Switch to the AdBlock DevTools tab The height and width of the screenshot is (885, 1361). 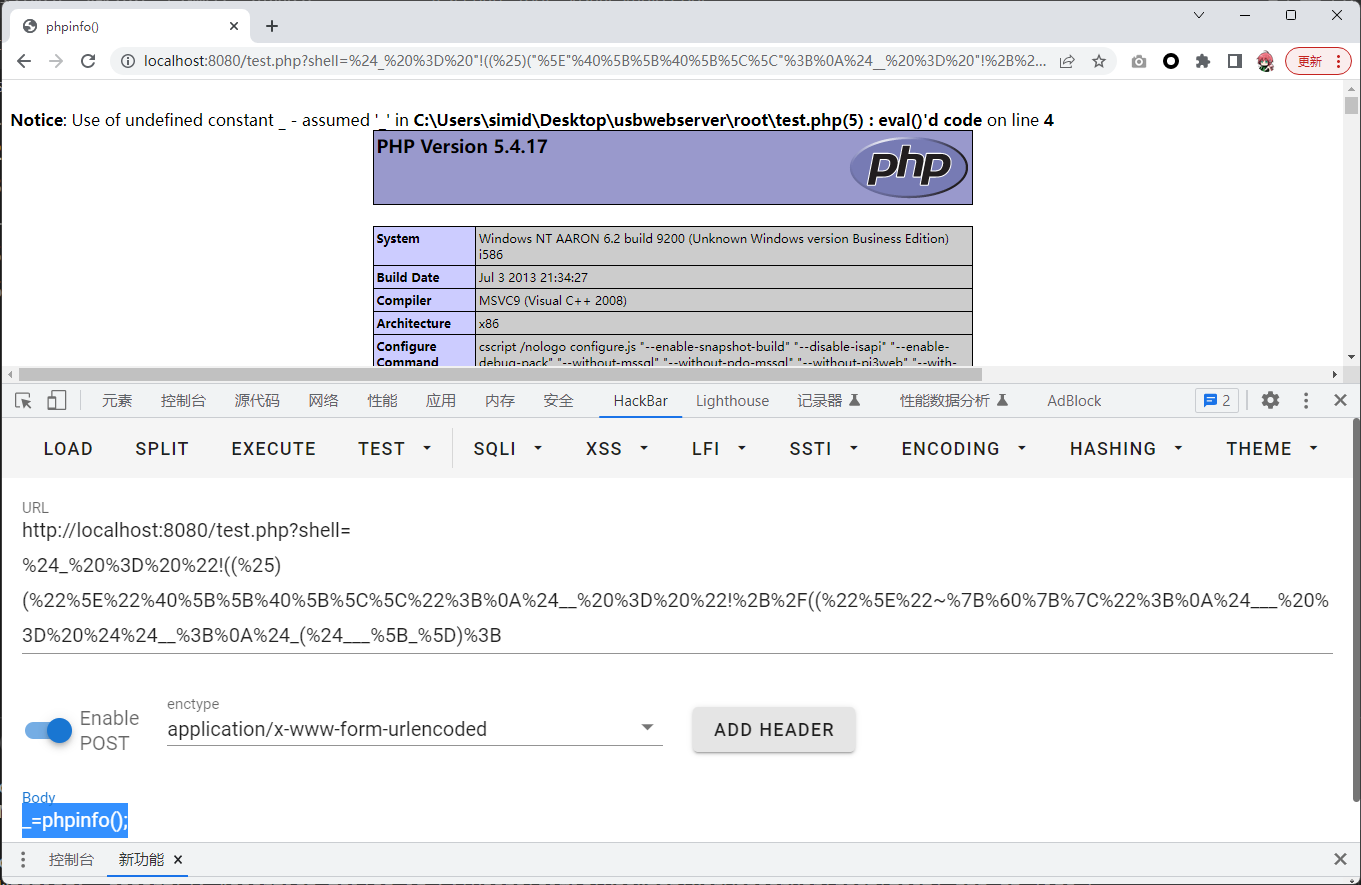pos(1074,401)
